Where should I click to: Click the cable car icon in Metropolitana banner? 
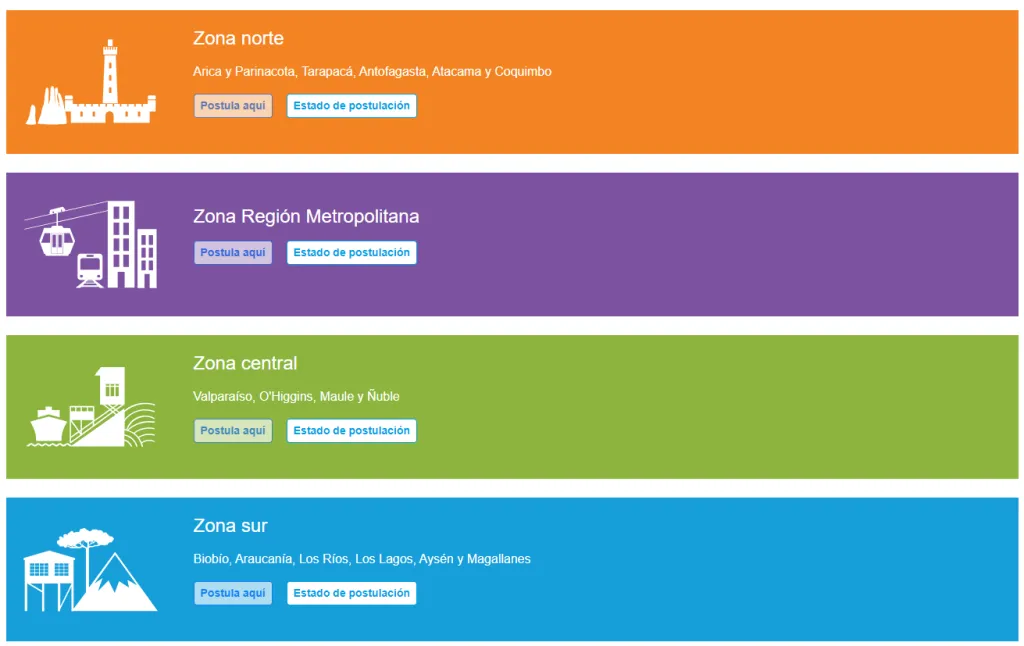click(x=57, y=233)
